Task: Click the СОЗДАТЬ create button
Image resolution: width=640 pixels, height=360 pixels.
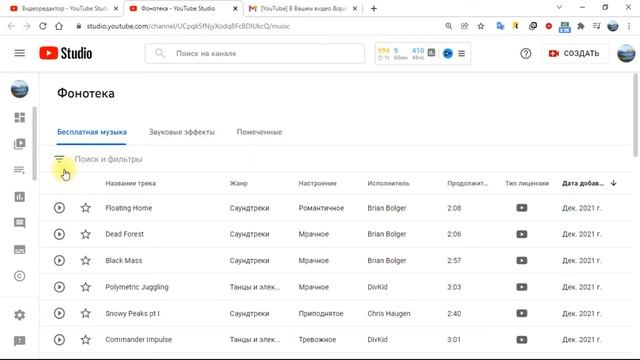Action: click(574, 53)
